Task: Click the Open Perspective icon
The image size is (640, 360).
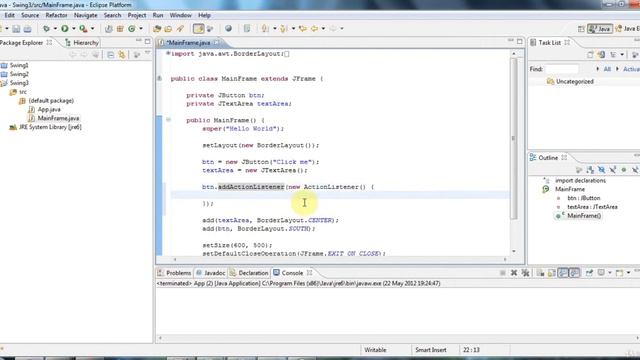Action: click(581, 29)
